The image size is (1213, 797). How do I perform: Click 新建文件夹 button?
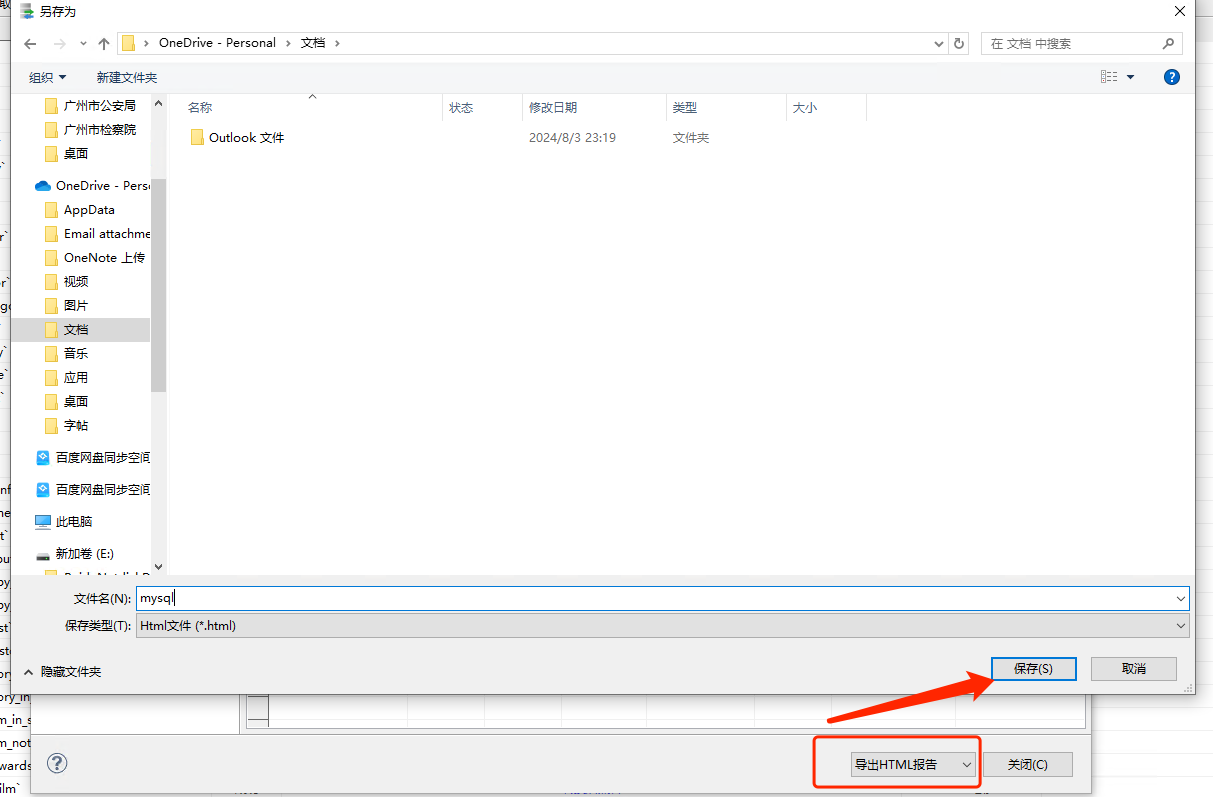click(127, 77)
